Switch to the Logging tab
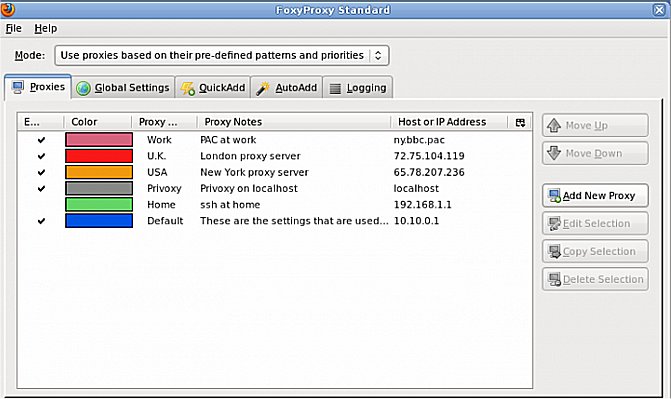The width and height of the screenshot is (671, 399). [358, 87]
